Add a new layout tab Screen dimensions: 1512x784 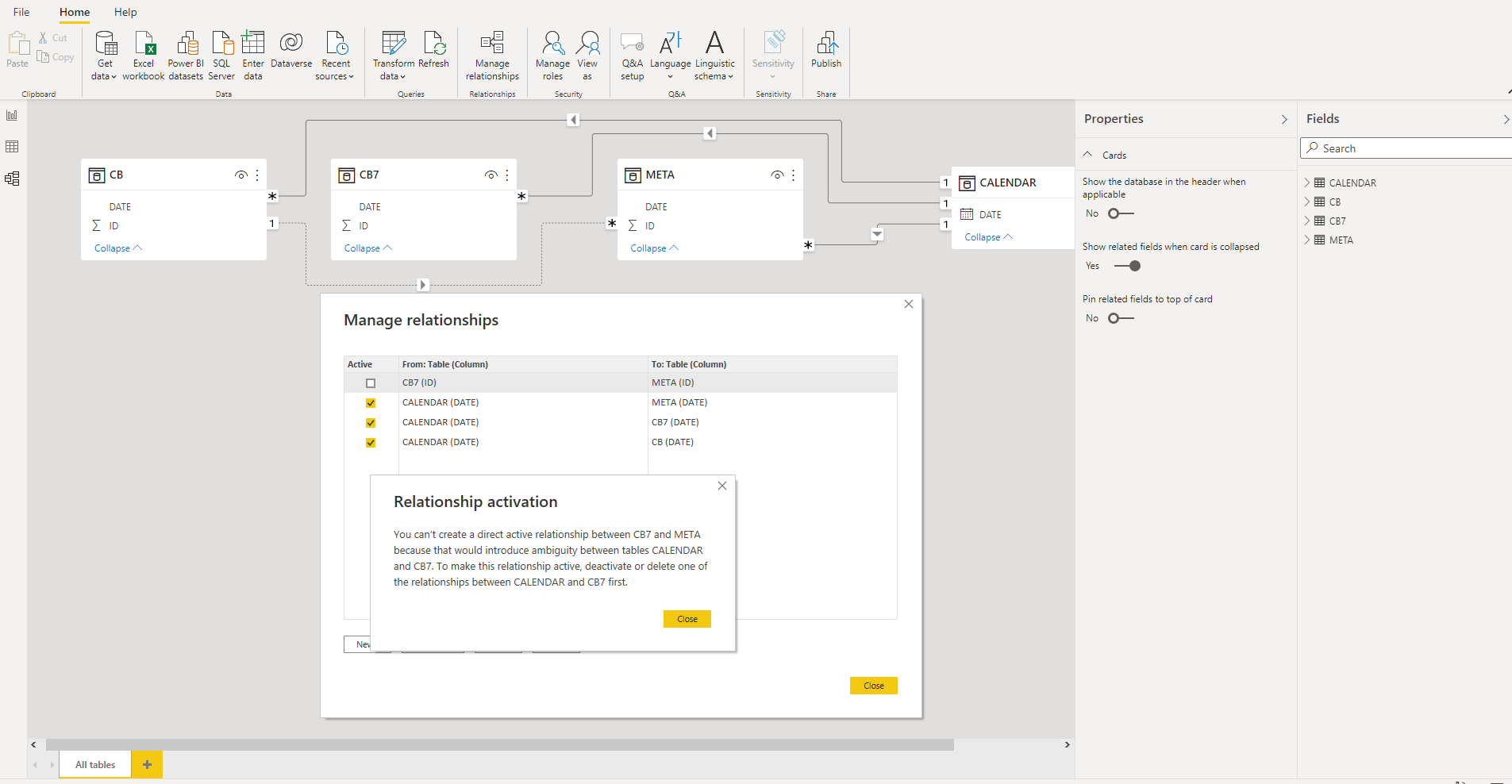click(147, 765)
